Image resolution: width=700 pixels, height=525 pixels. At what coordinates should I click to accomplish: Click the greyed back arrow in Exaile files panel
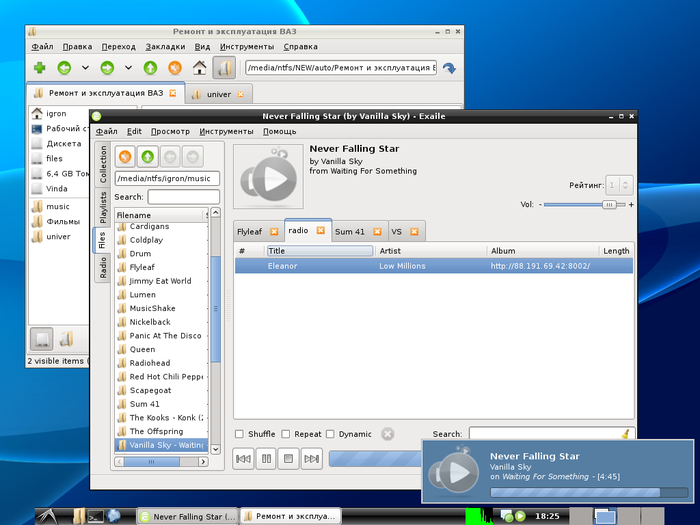pos(170,157)
